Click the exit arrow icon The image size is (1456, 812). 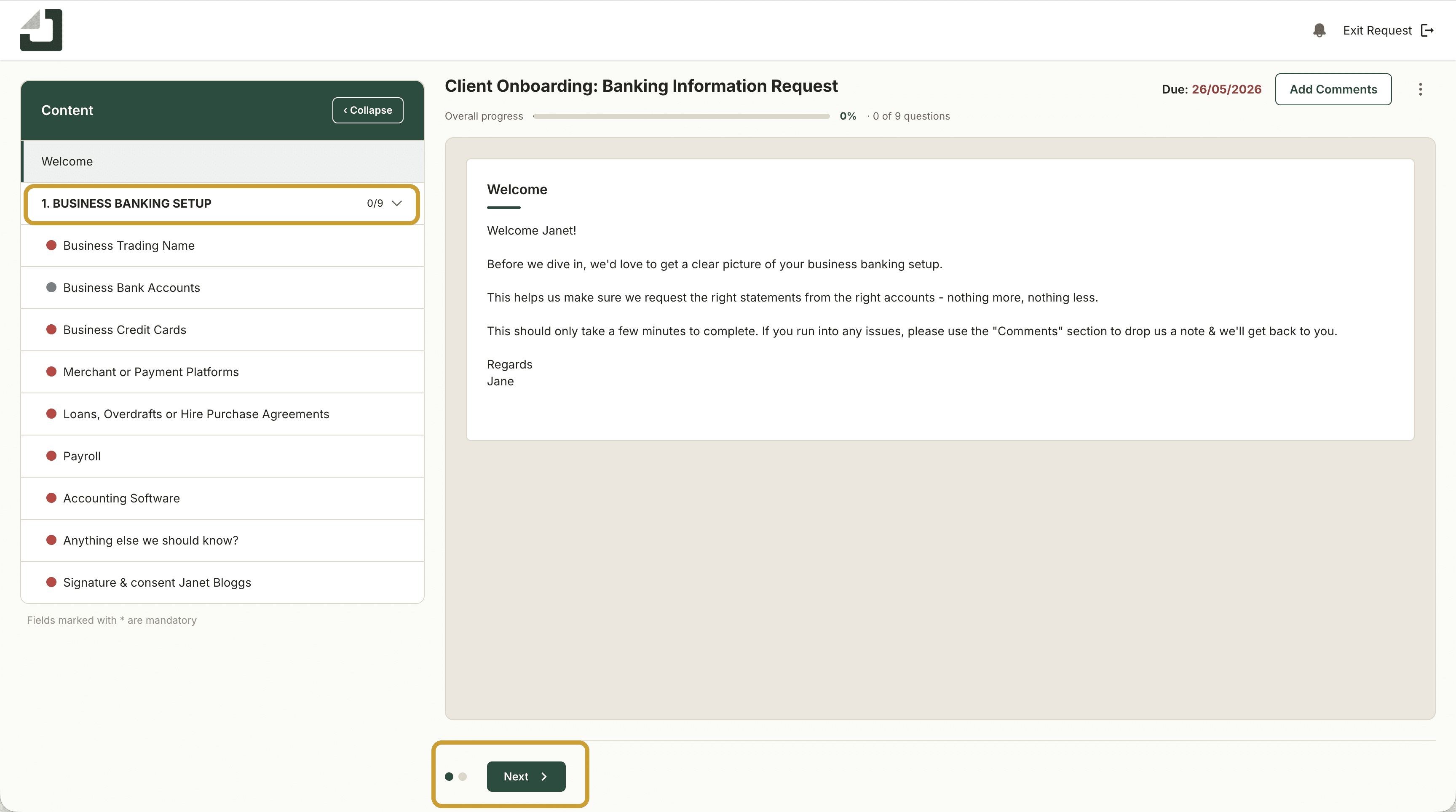1427,30
